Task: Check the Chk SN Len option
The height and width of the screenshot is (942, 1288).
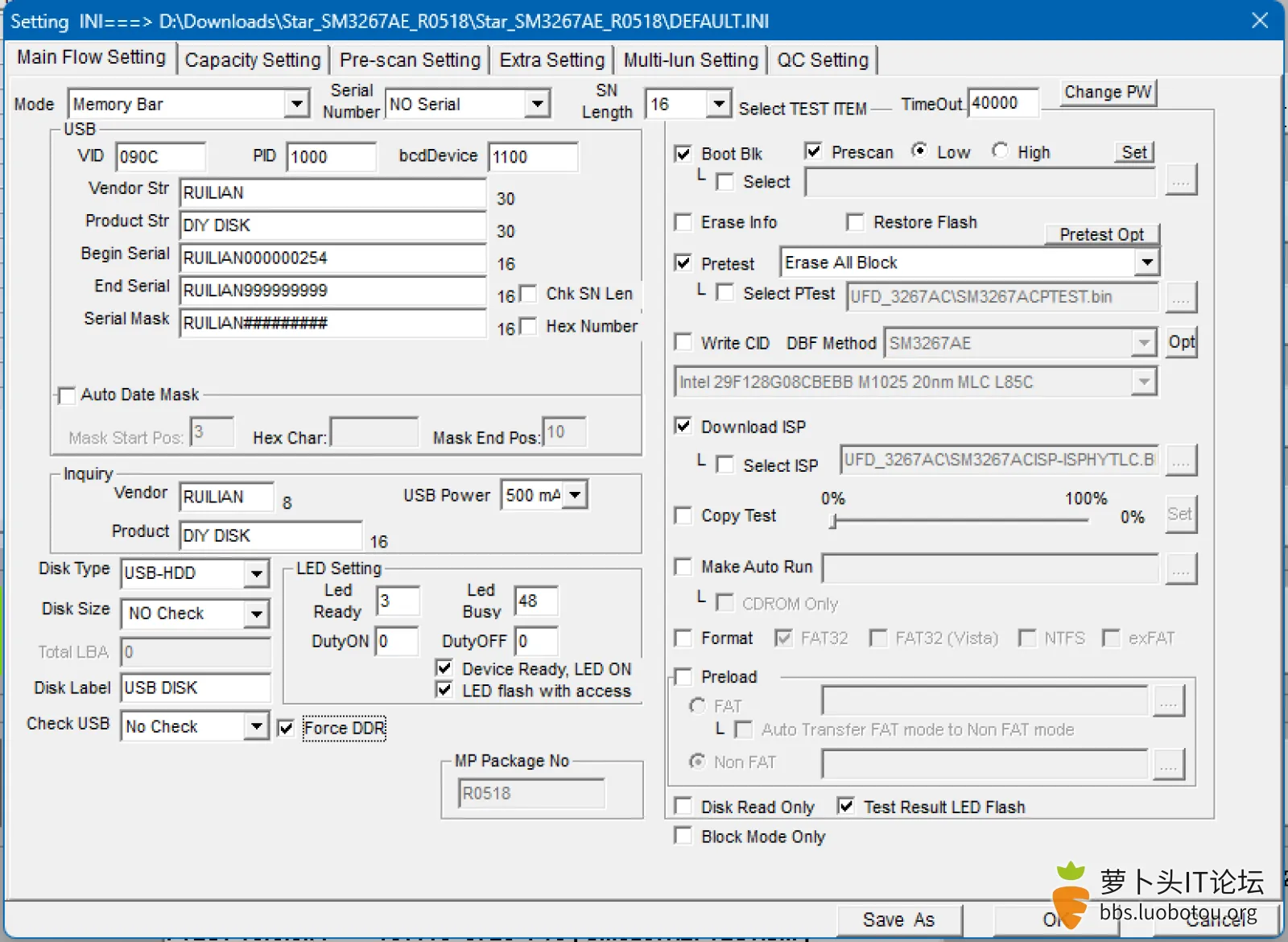Action: [528, 293]
